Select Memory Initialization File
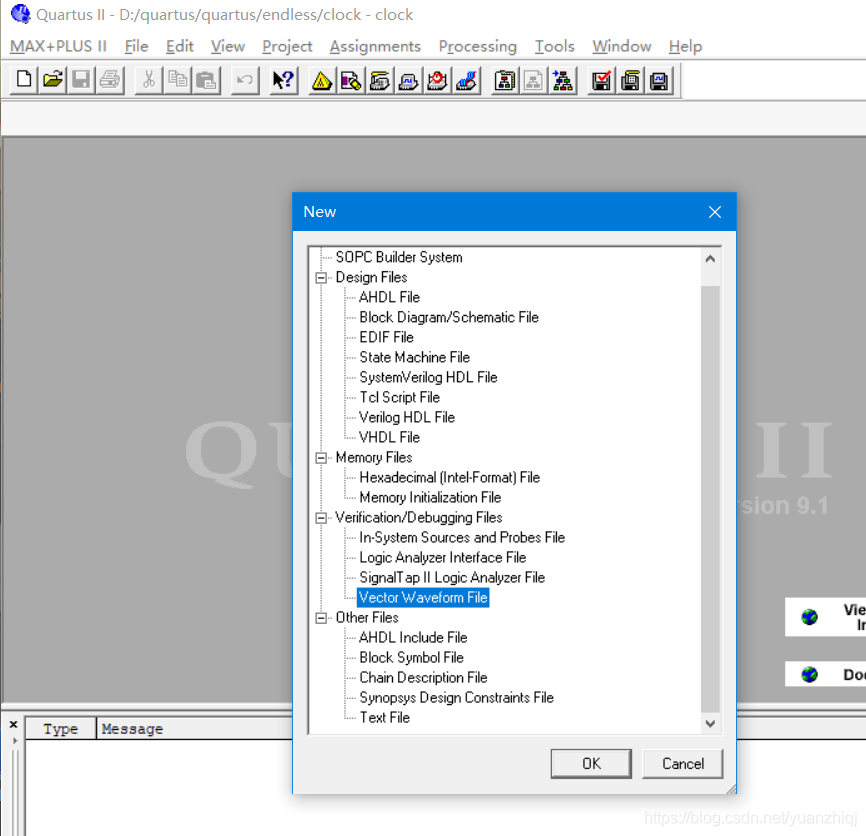866x836 pixels. (430, 498)
